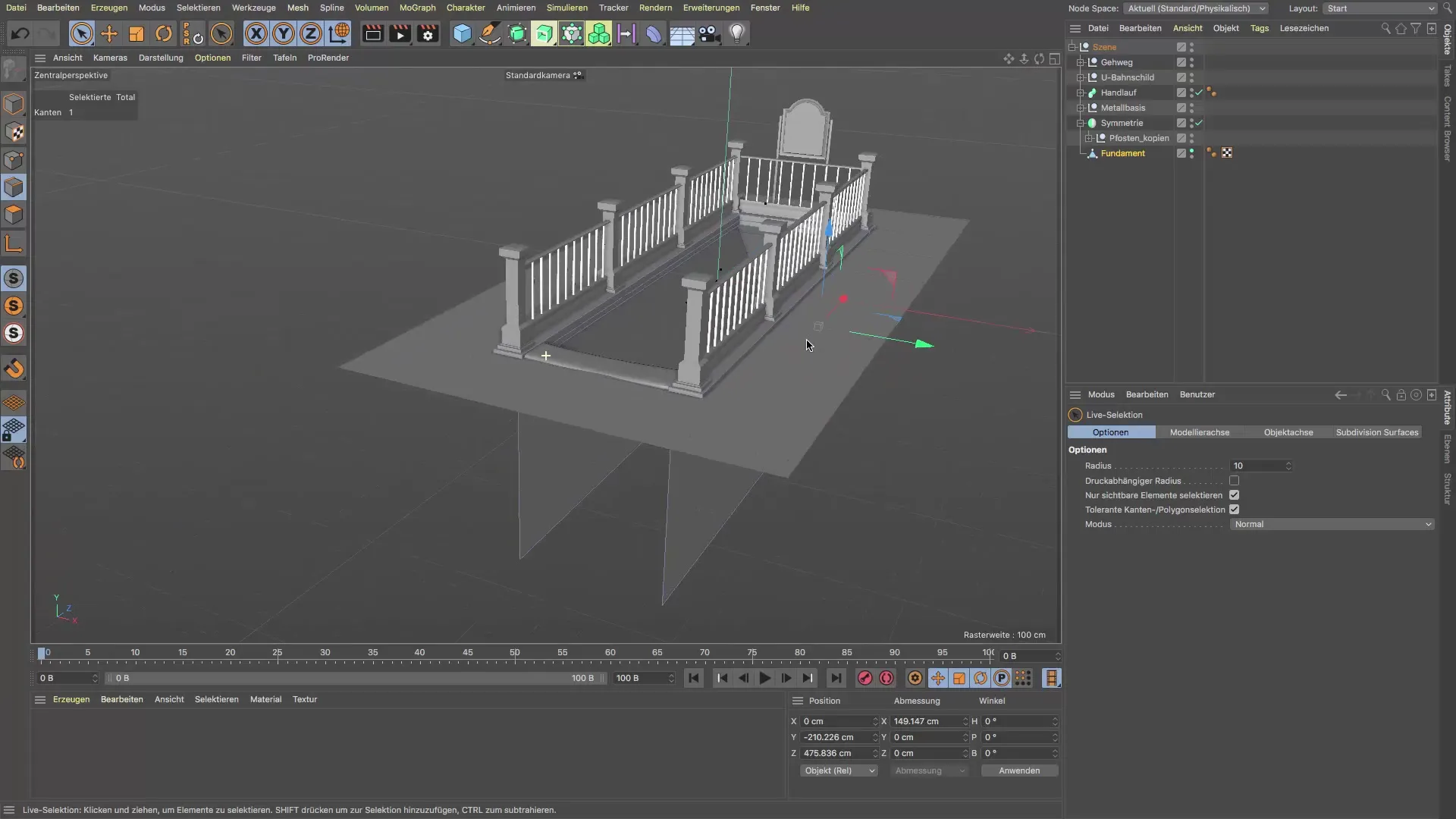Screen dimensions: 1456x819
Task: Open the Simulieren menu
Action: point(566,8)
